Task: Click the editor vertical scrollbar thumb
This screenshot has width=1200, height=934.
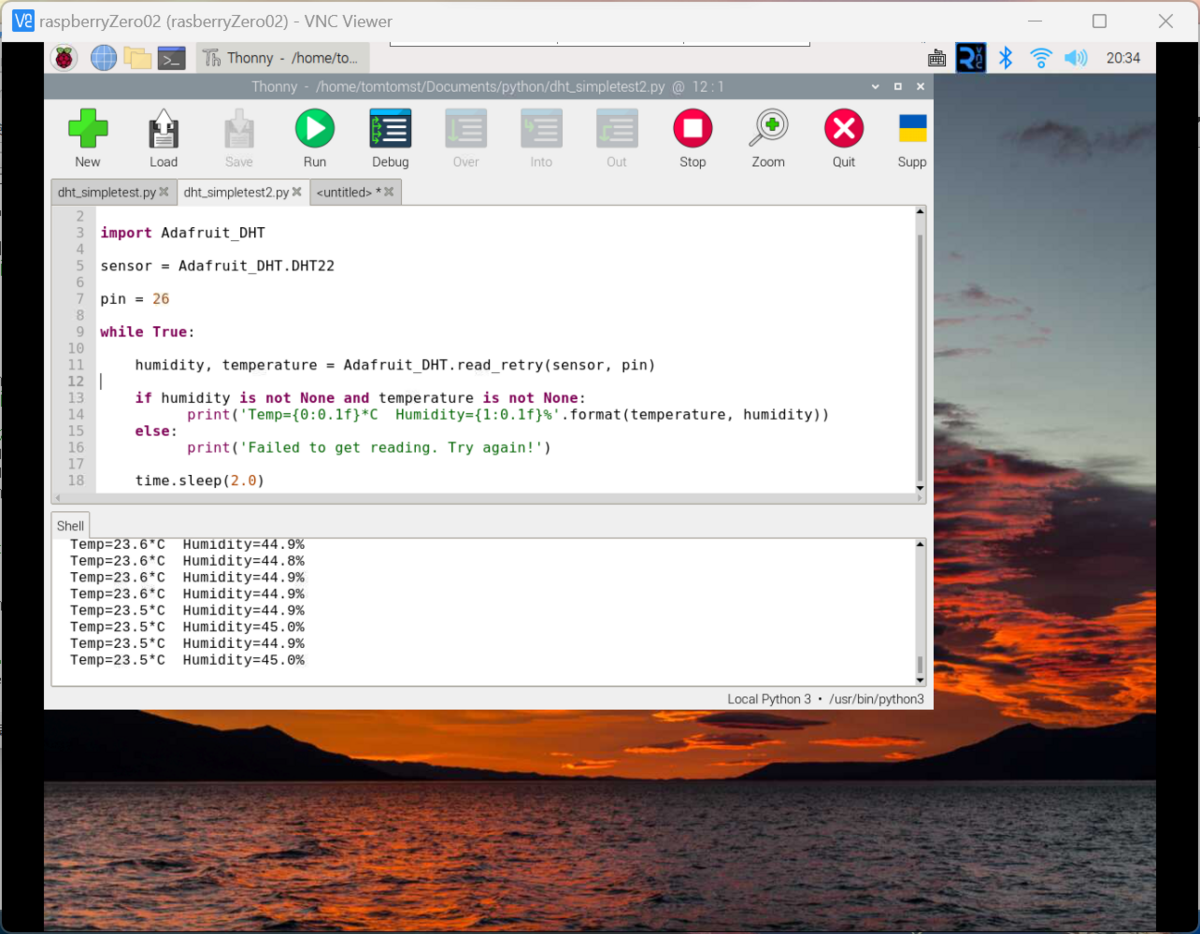Action: [920, 357]
